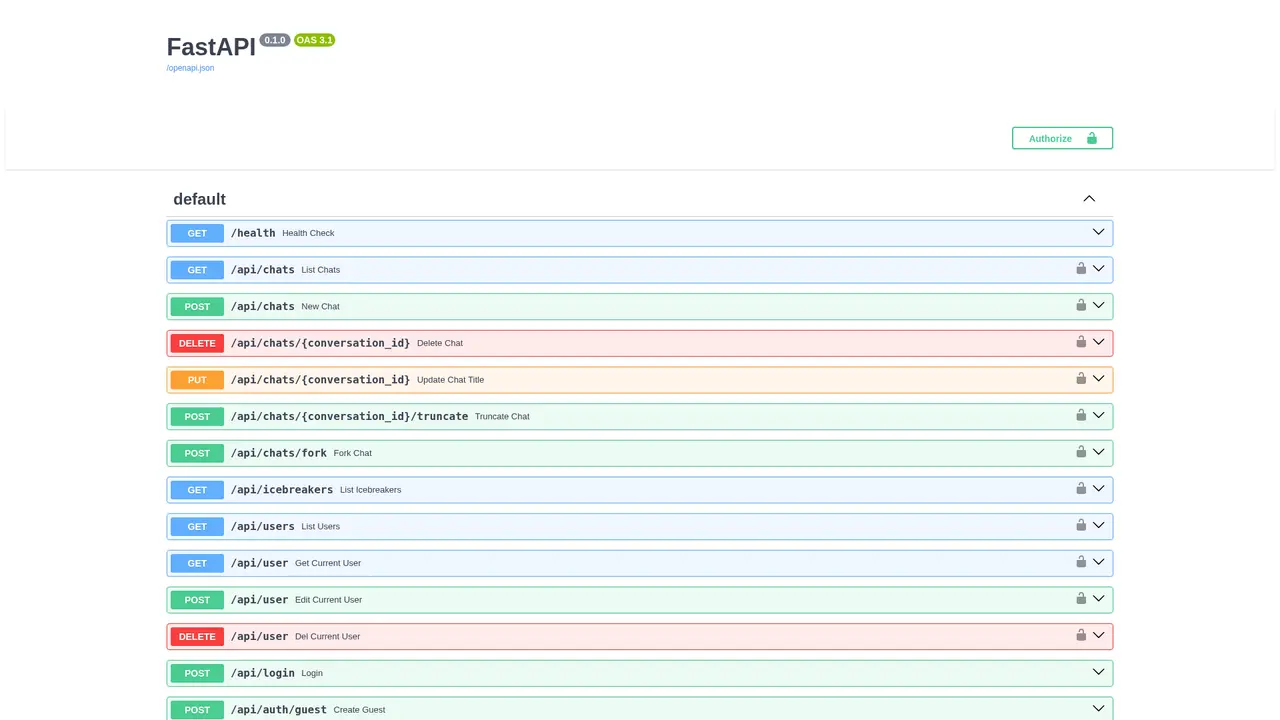
Task: Click the lock icon on Edit Current User row
Action: click(x=1081, y=598)
